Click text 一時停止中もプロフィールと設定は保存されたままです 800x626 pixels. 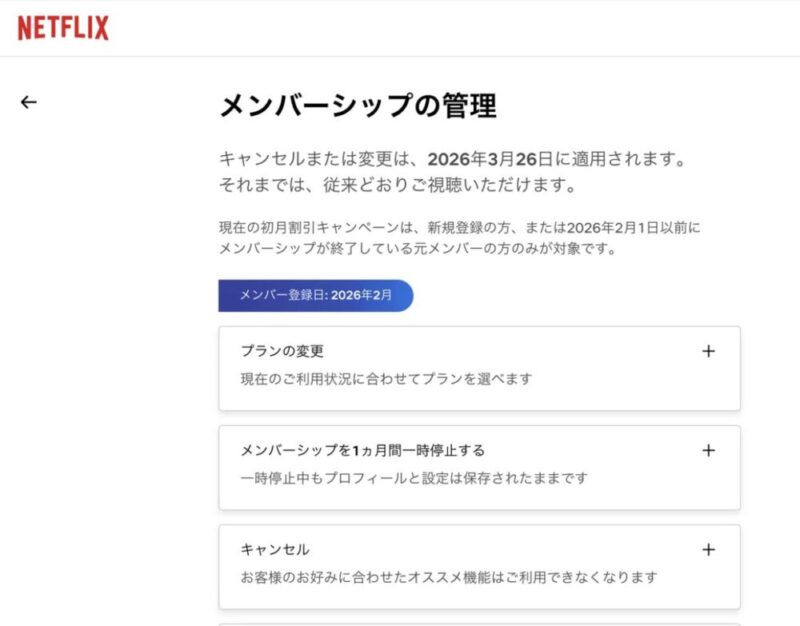coord(414,478)
